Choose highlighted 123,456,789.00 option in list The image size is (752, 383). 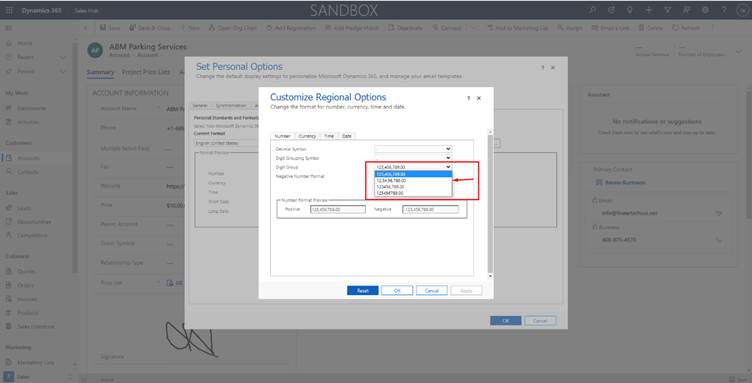tap(413, 174)
